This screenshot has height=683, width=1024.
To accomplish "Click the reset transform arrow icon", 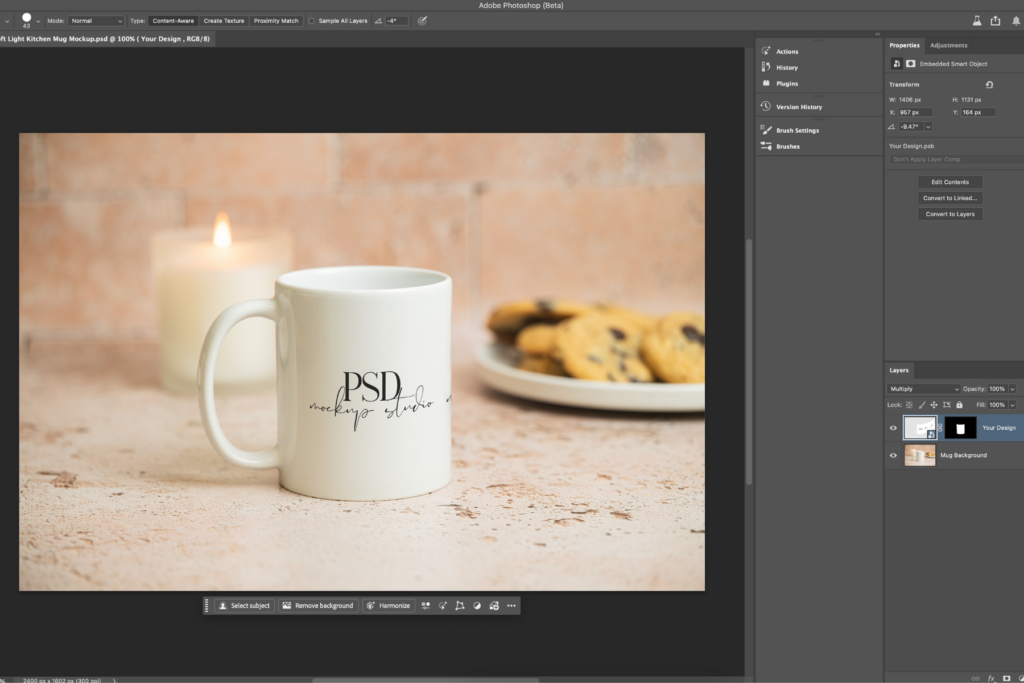I will click(x=989, y=85).
